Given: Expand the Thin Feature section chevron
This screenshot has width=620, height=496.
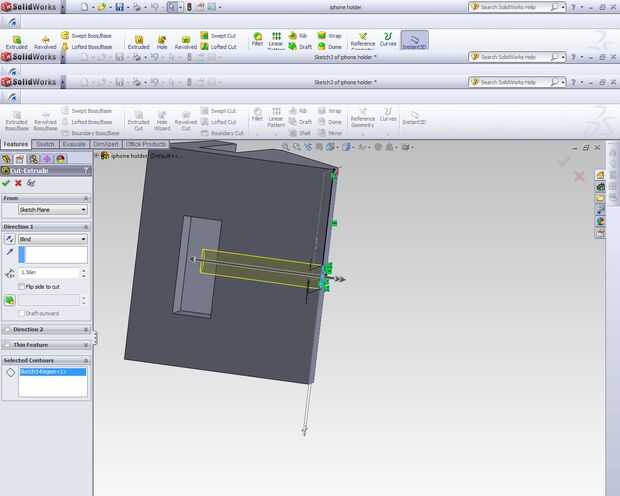Looking at the screenshot, I should pyautogui.click(x=86, y=345).
